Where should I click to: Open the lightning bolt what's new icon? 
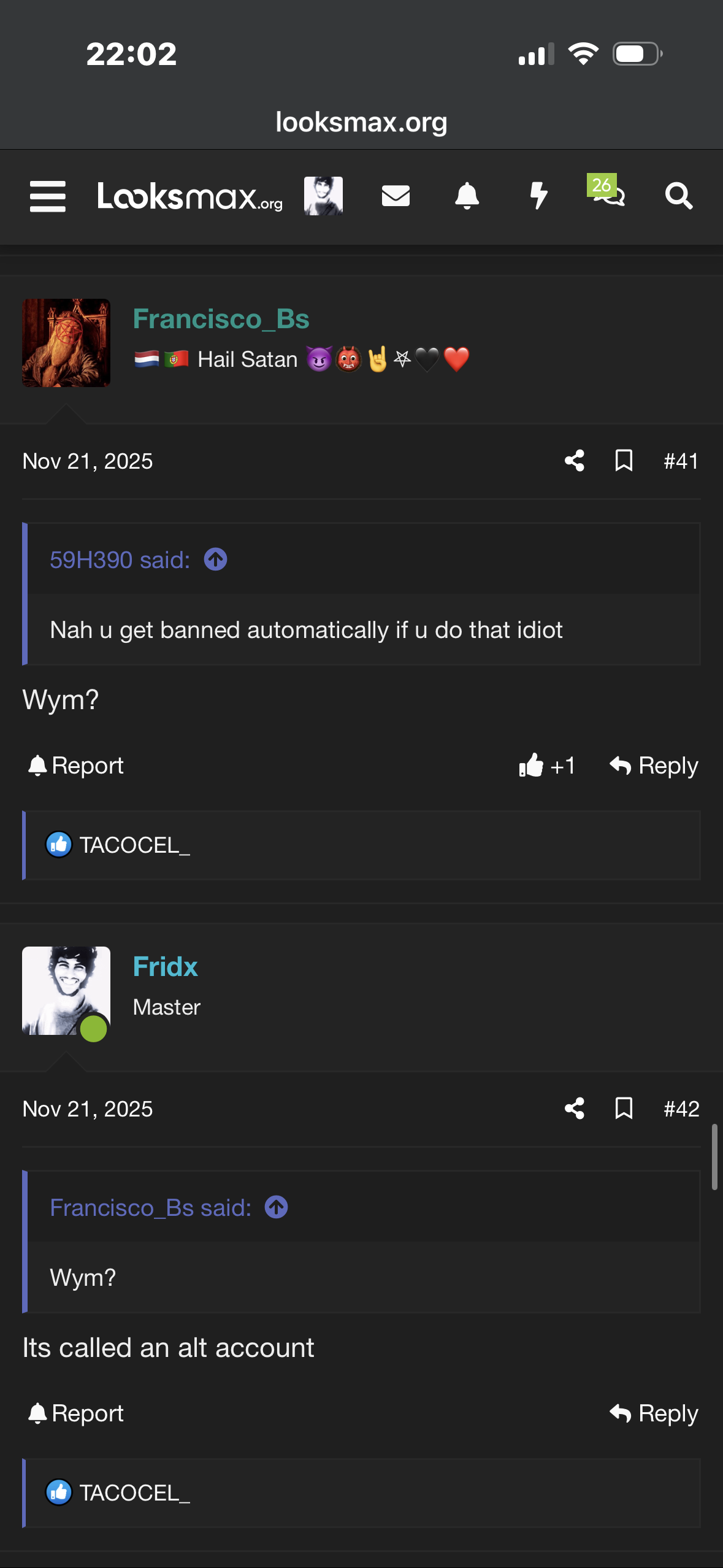point(538,196)
